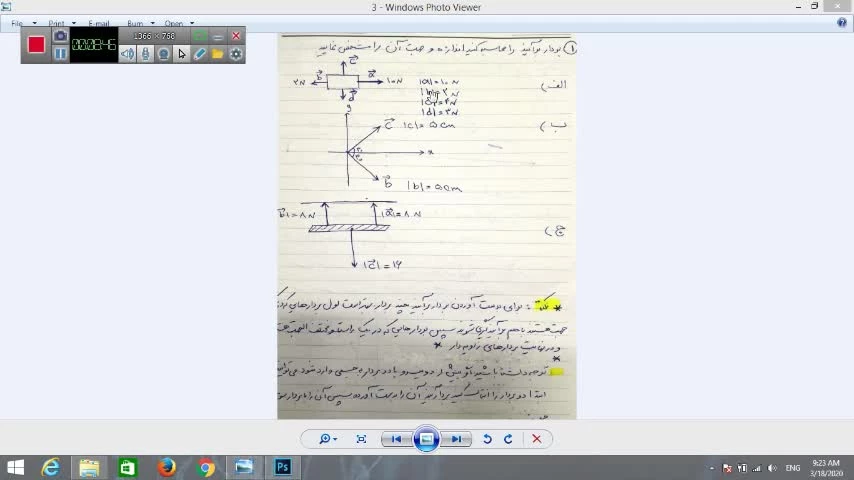Viewport: 854px width, 480px height.
Task: Open the Burn menu
Action: (139, 23)
